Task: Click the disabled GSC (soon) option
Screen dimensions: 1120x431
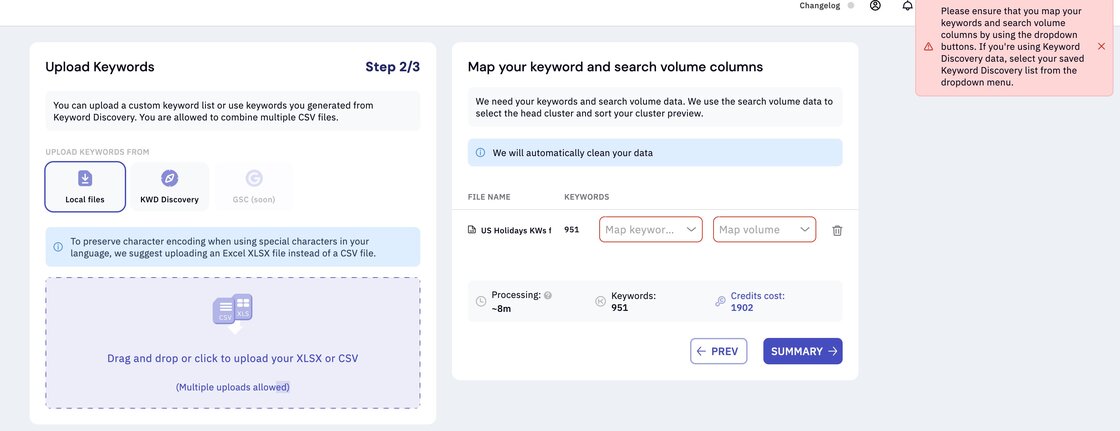Action: coord(254,187)
